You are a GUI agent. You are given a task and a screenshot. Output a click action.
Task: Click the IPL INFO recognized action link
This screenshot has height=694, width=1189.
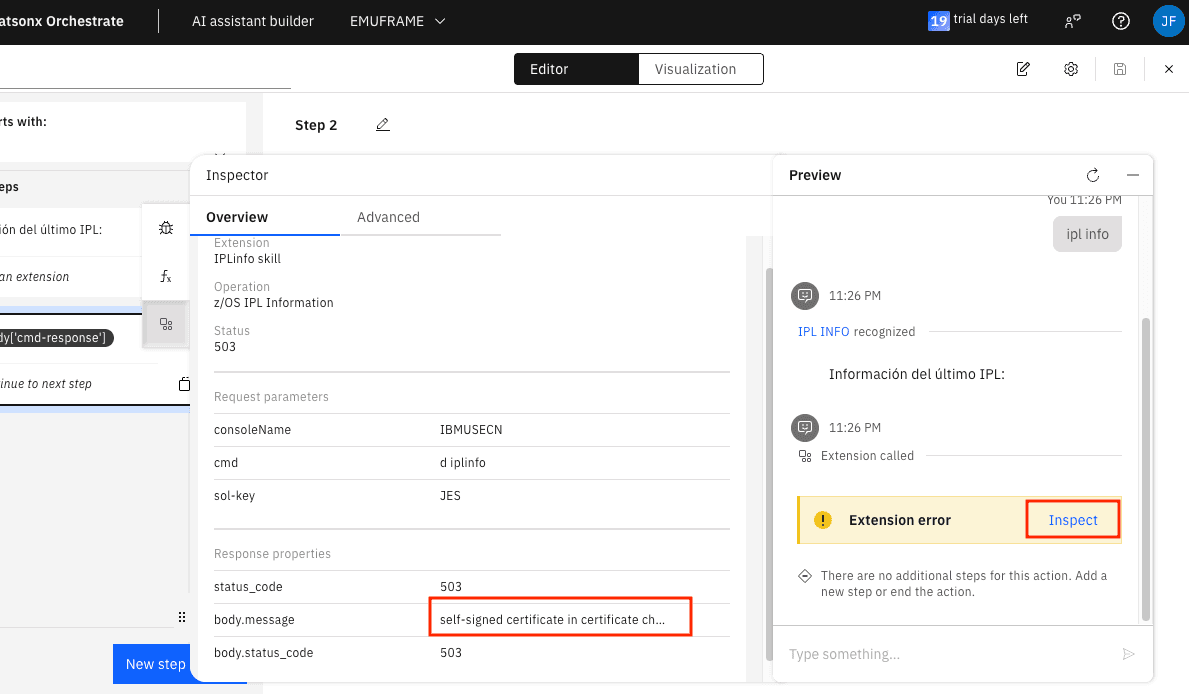823,331
